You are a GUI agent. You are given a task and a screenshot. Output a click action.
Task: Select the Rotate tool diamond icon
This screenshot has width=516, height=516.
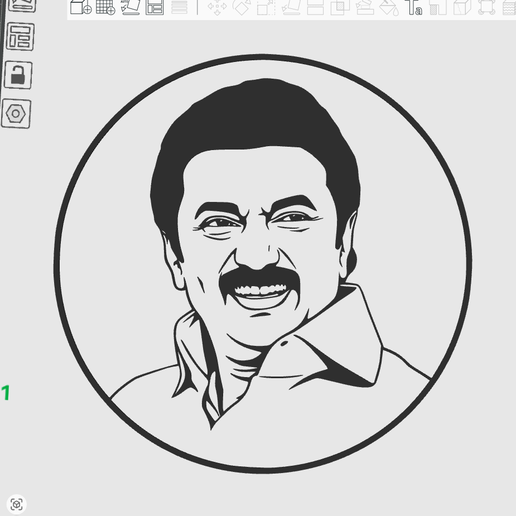click(x=241, y=7)
